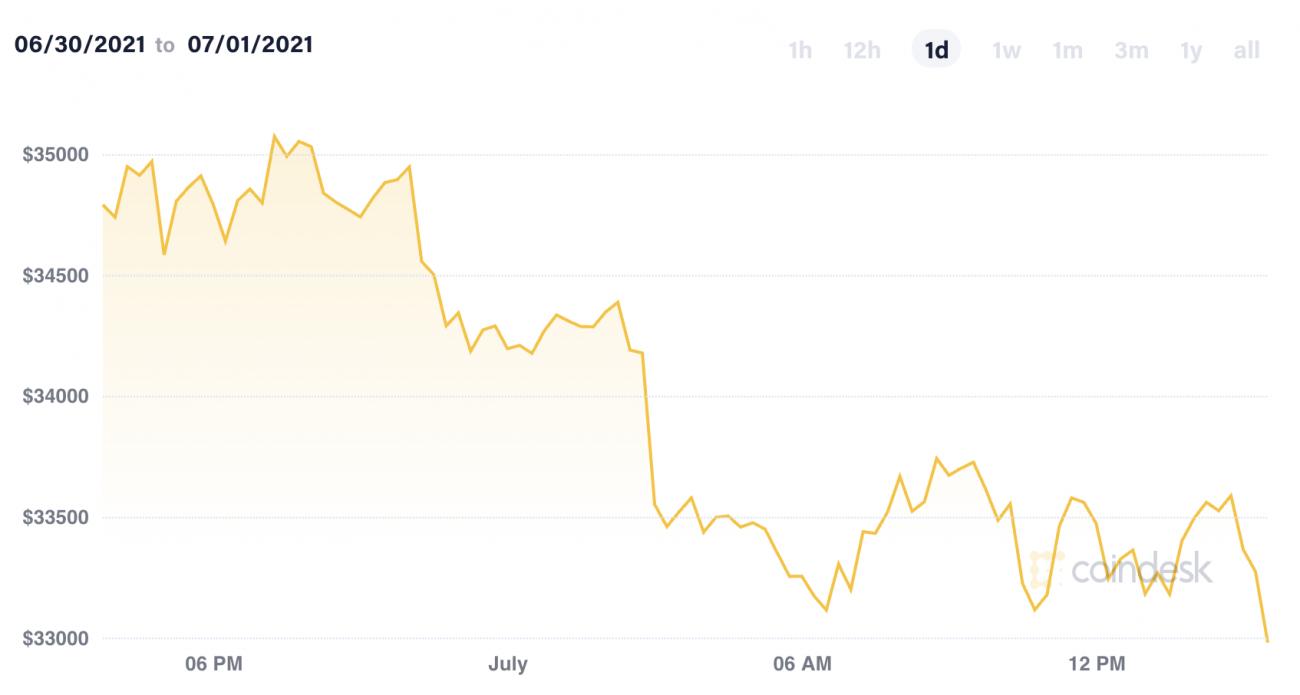Viewport: 1300px width, 695px height.
Task: Open the 1w weekly chart view
Action: coord(1006,50)
